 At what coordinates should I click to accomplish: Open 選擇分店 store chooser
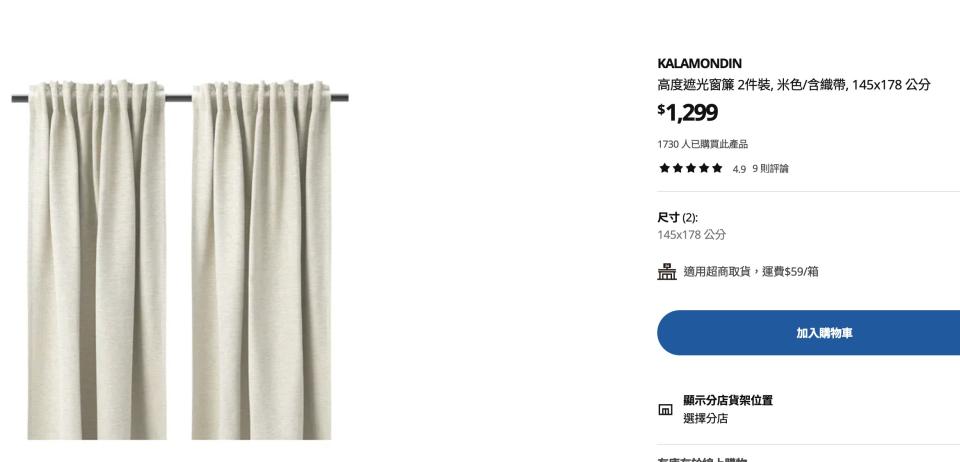coord(705,419)
